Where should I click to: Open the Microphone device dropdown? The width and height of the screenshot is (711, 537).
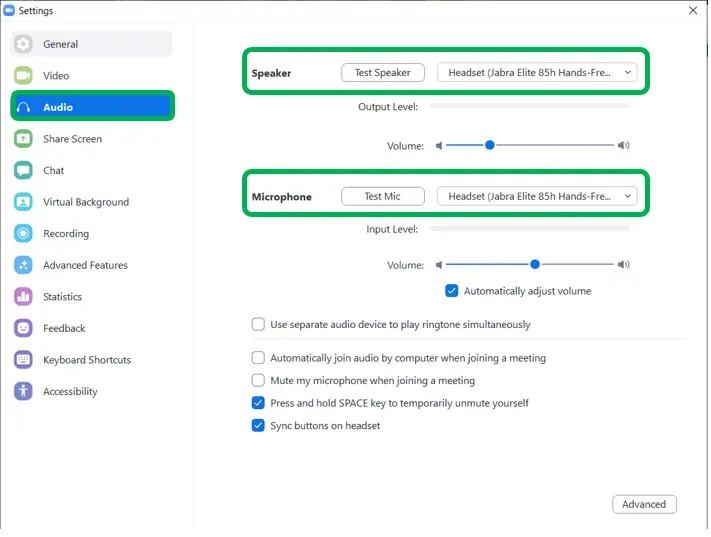tap(537, 197)
